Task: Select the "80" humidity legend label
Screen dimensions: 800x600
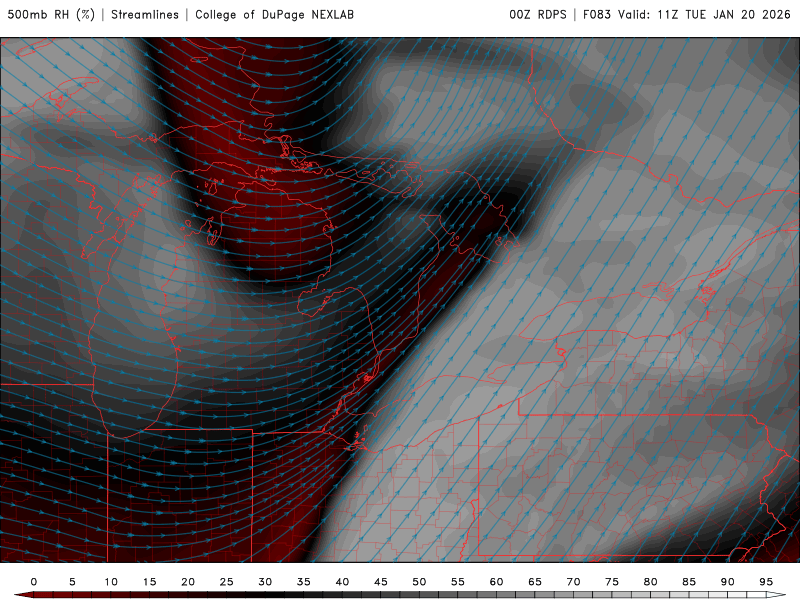Action: (650, 582)
